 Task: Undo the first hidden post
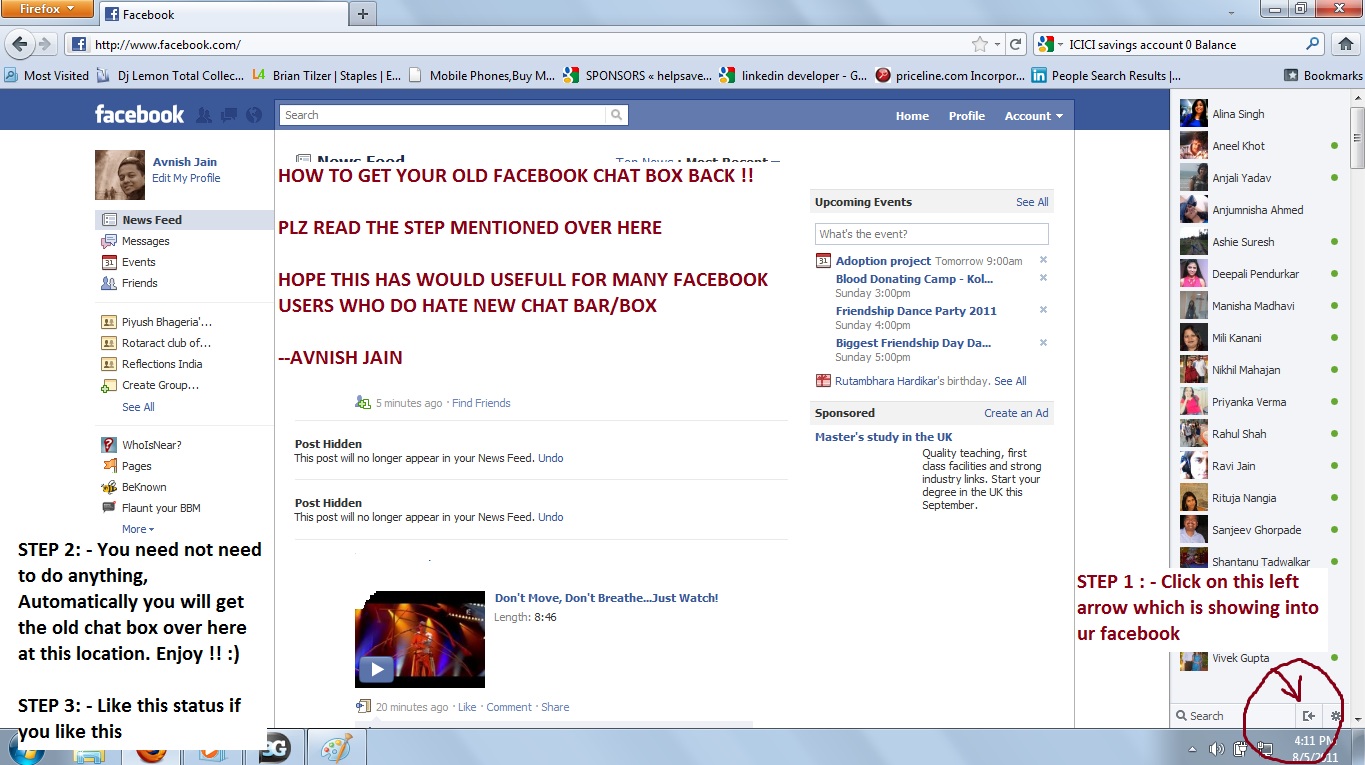(x=551, y=458)
